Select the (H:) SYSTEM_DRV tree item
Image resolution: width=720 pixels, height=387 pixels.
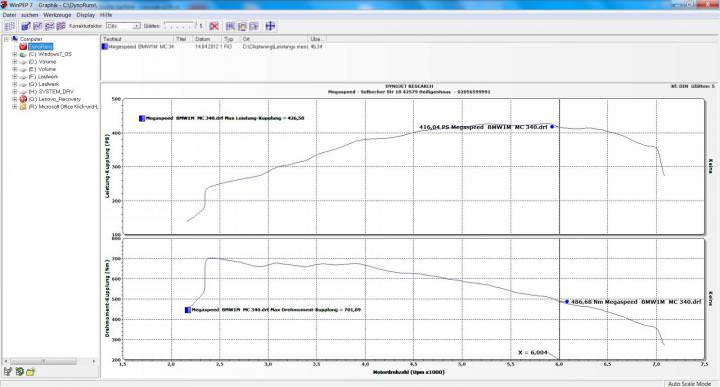tap(51, 91)
